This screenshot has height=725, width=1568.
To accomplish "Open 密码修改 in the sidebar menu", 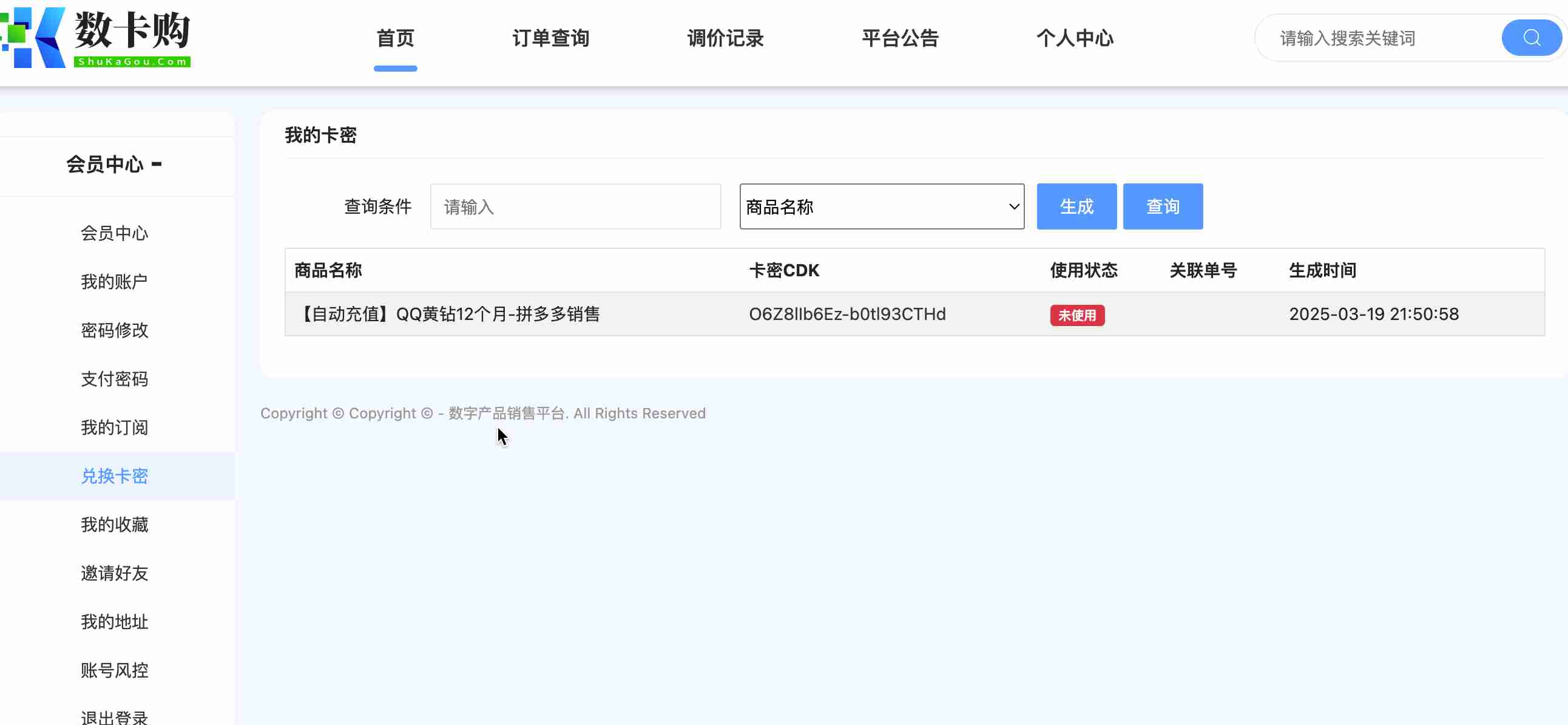I will click(115, 330).
